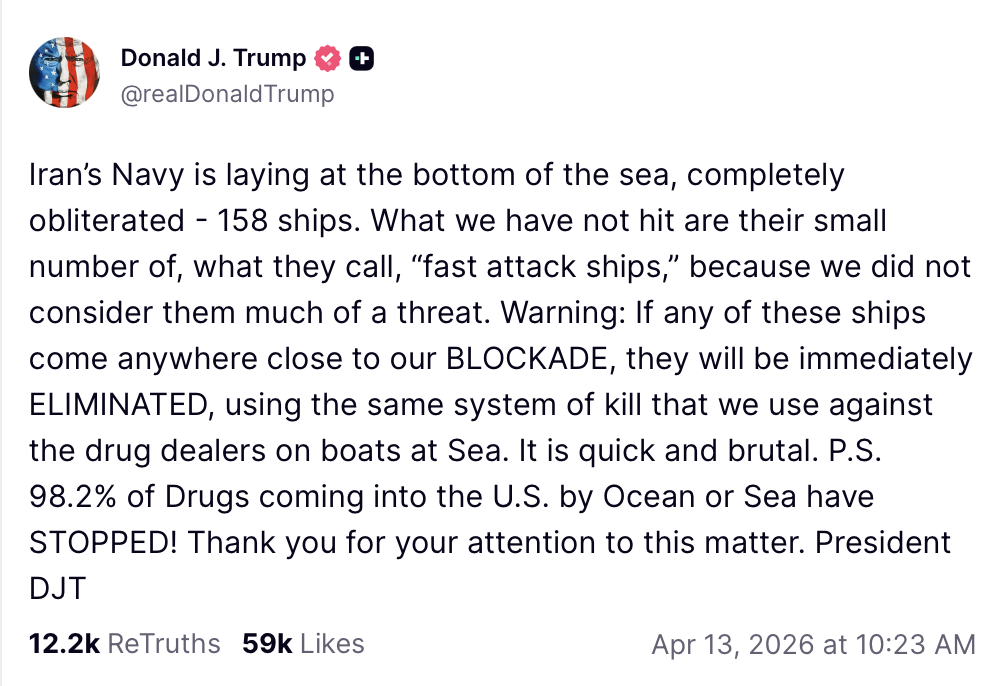This screenshot has height=686, width=1004.
Task: View the 59k Likes list
Action: (303, 643)
